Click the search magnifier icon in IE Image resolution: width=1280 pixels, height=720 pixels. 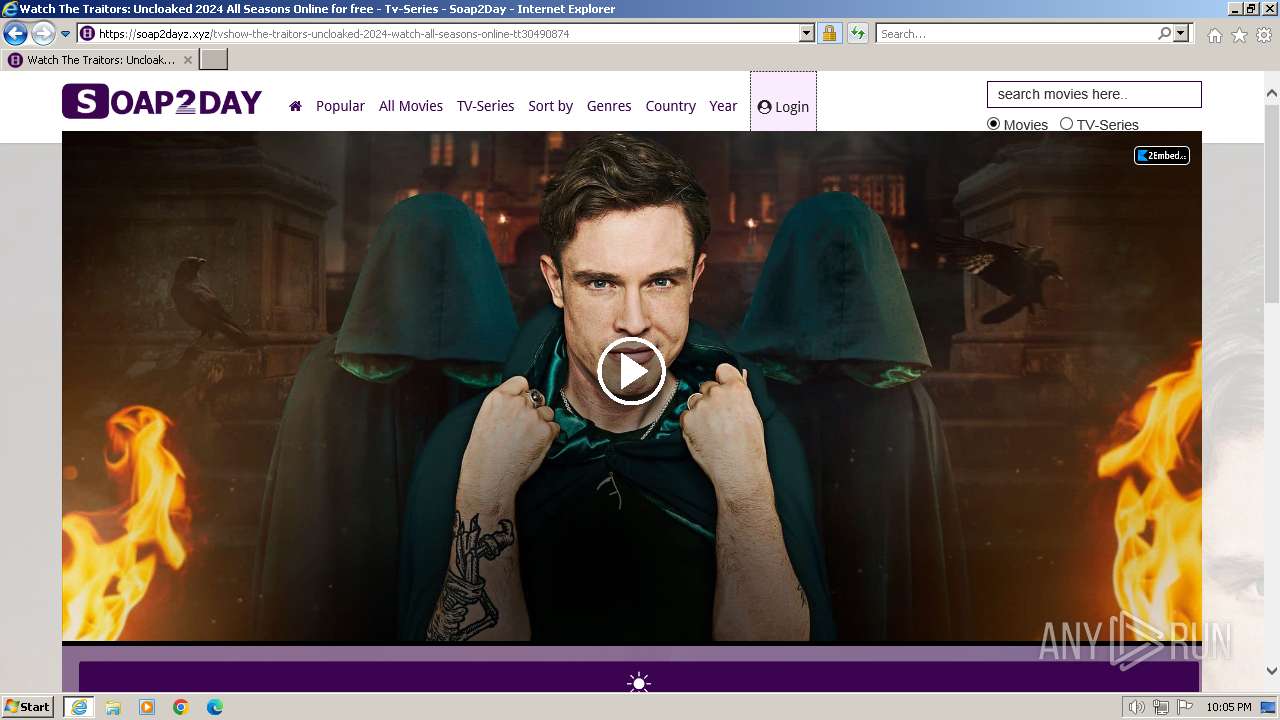[1164, 34]
